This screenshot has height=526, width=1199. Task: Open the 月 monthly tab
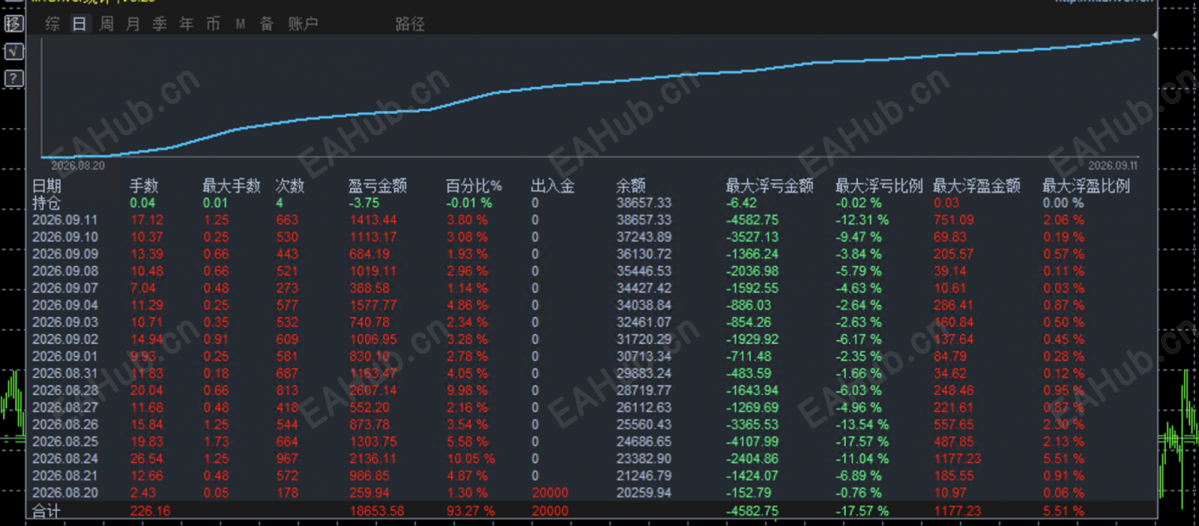tap(133, 24)
